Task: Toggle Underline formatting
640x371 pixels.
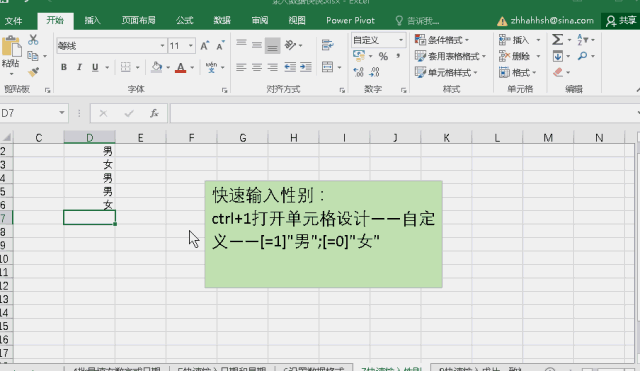Action: point(95,67)
